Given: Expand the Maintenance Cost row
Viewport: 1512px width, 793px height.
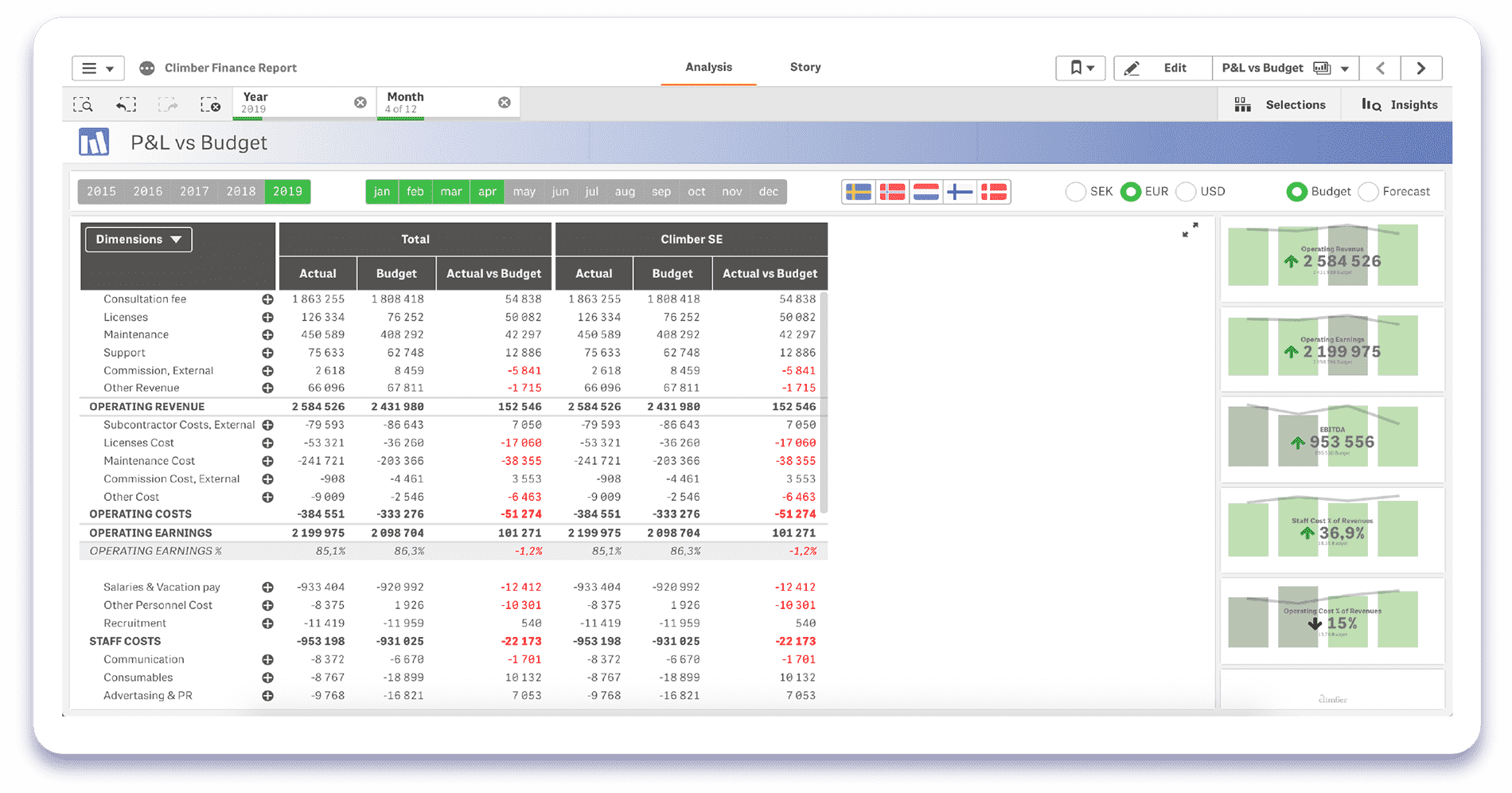Looking at the screenshot, I should pos(268,461).
